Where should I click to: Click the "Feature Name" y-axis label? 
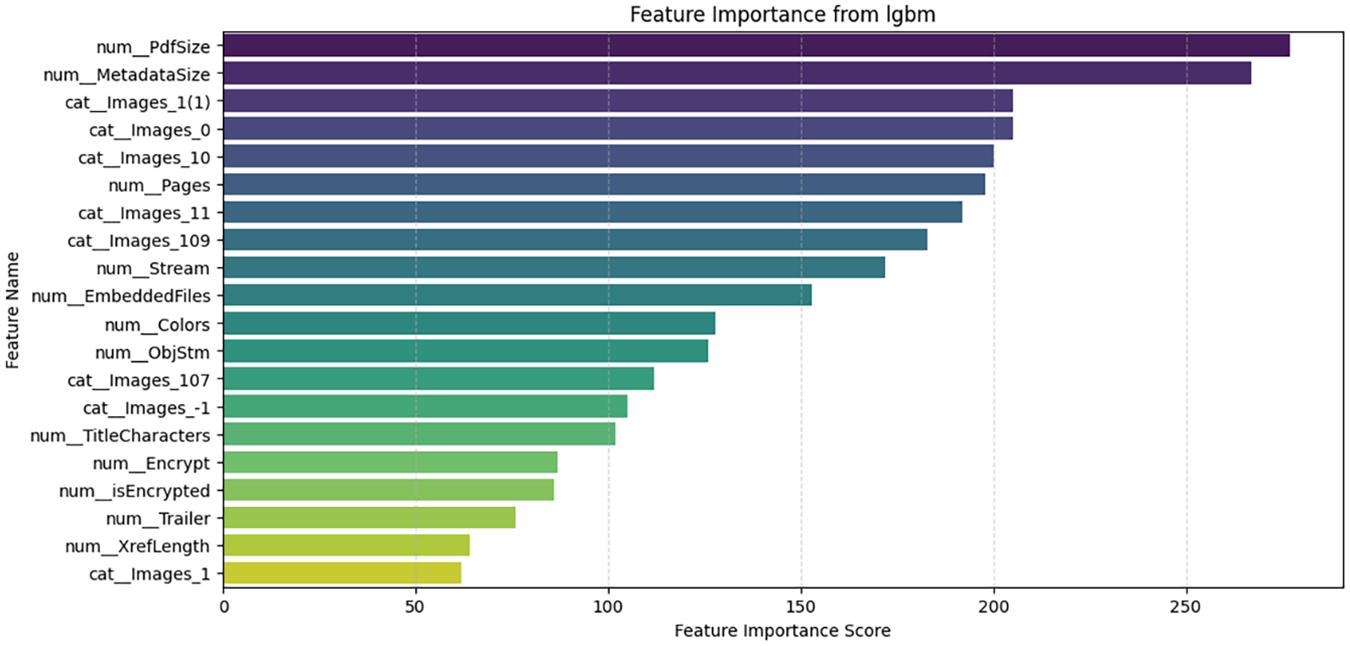point(12,310)
